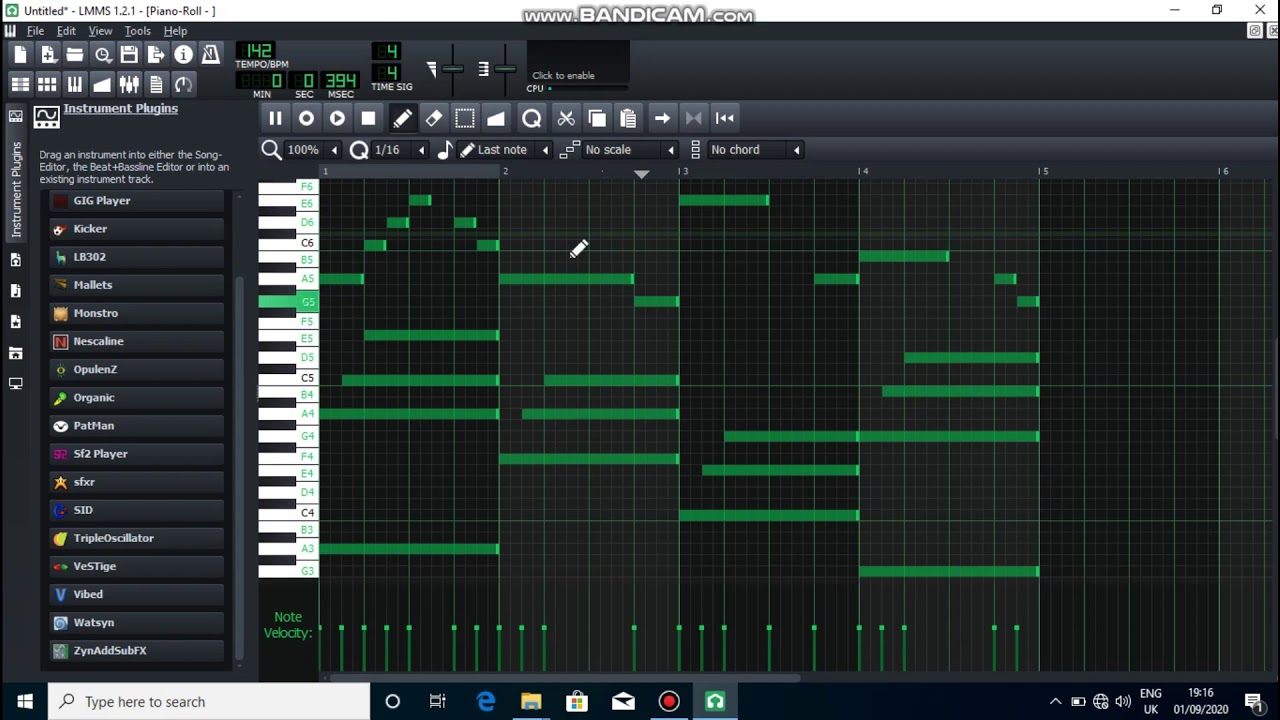Toggle the loop points button
The width and height of the screenshot is (1280, 720).
tap(693, 118)
